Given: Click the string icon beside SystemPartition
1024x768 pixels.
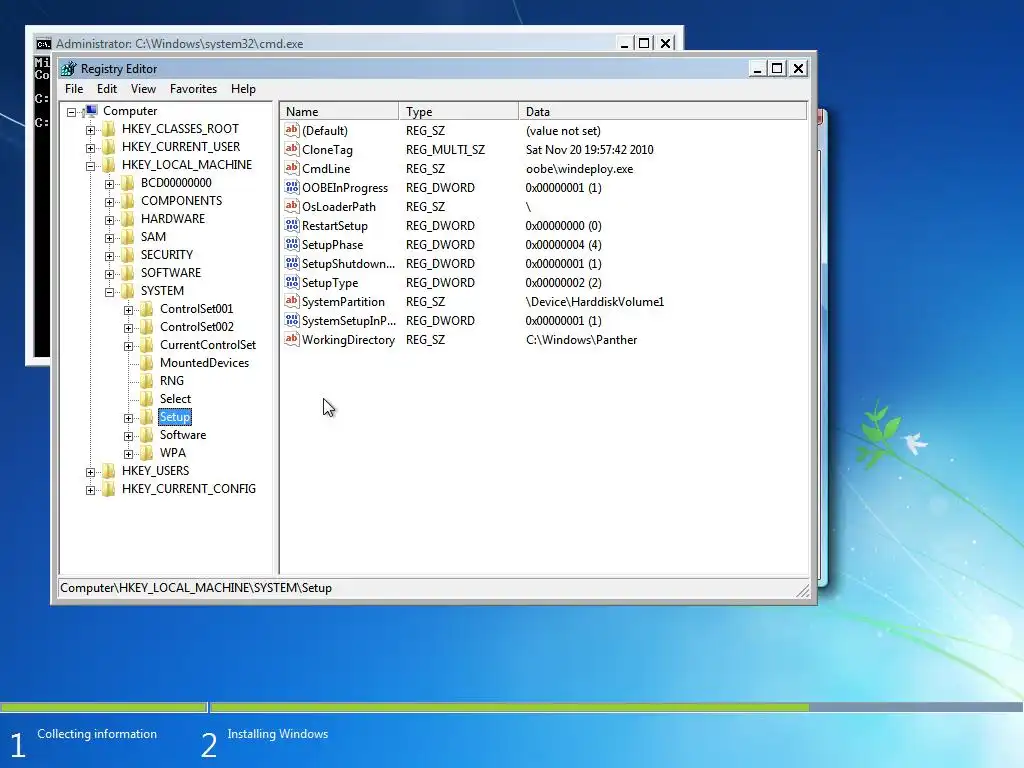Looking at the screenshot, I should (292, 301).
